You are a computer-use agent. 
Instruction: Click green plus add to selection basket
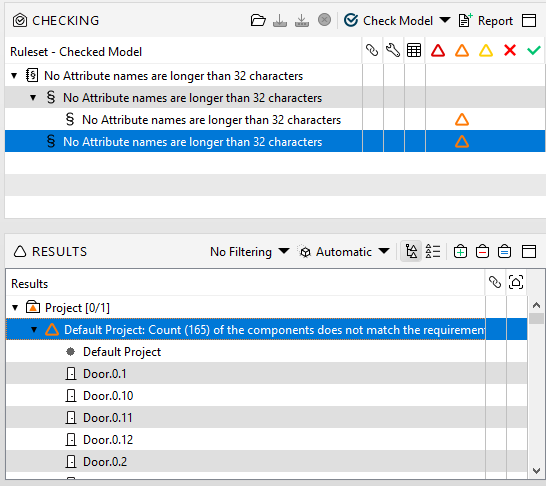[x=460, y=251]
